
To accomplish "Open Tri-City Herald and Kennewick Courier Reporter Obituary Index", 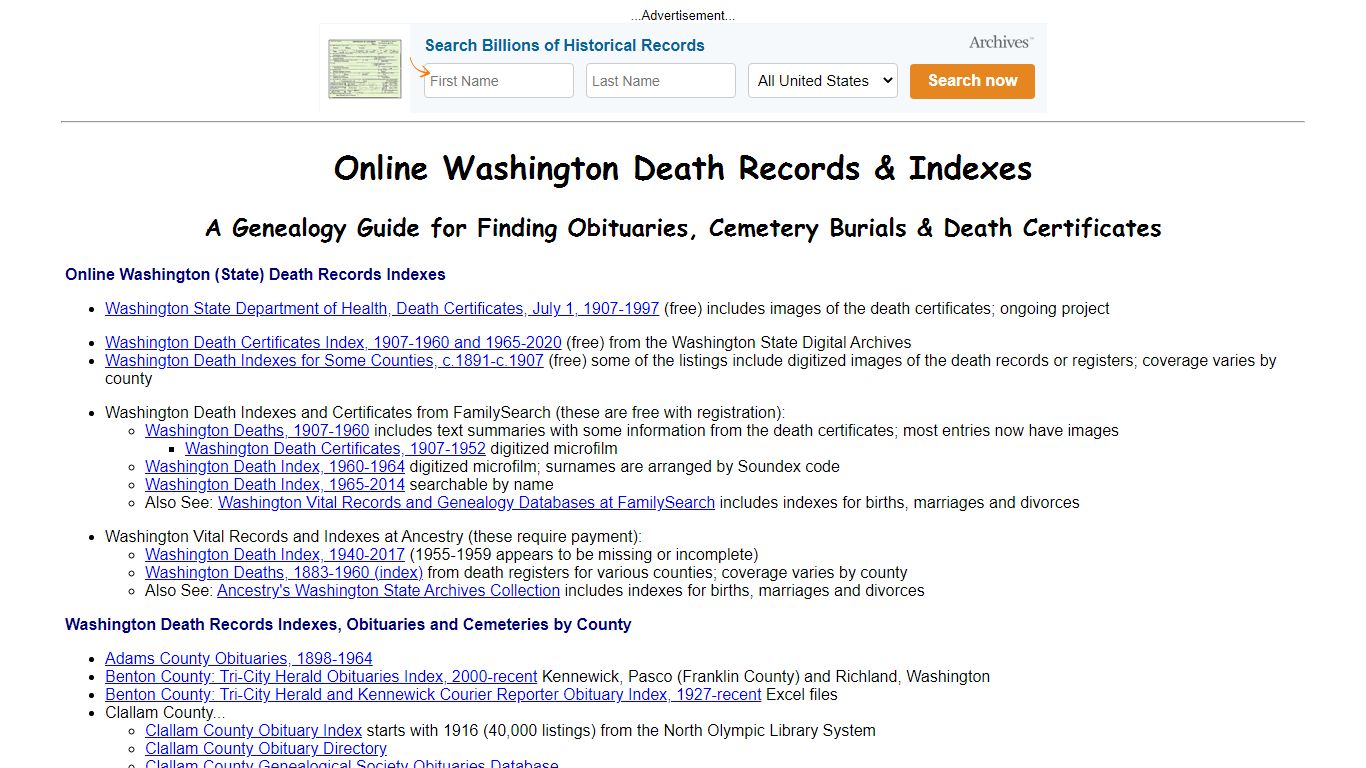I will [433, 694].
